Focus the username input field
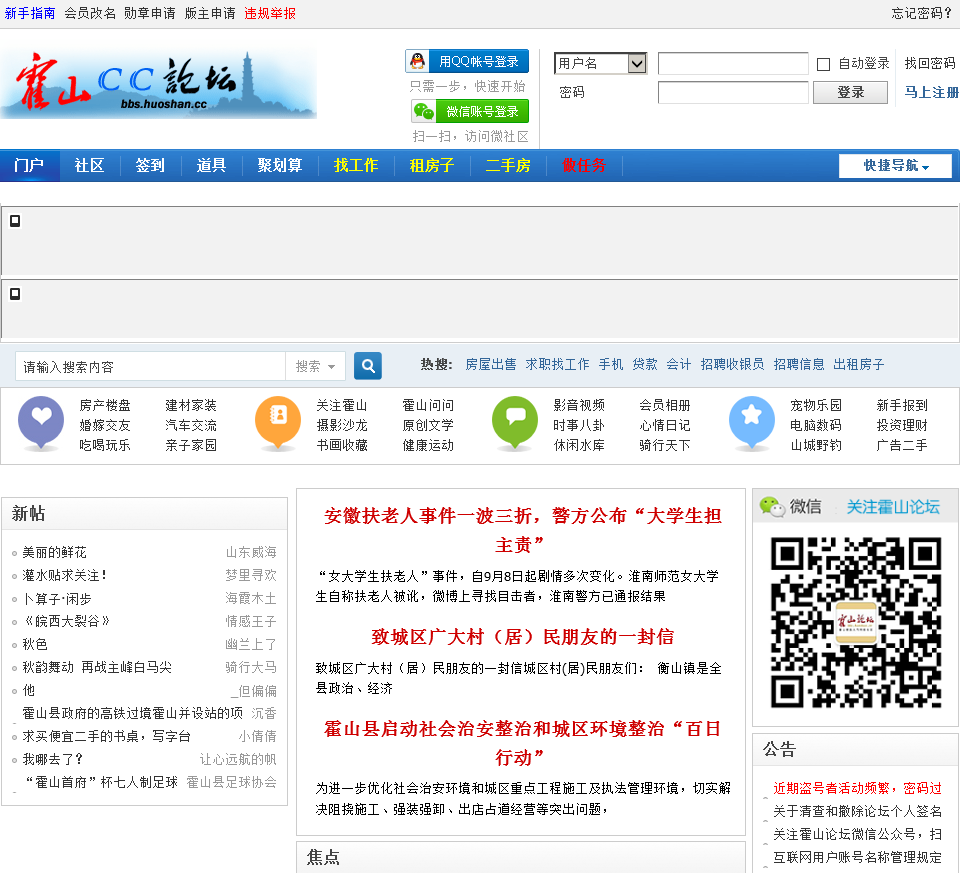This screenshot has width=960, height=873. coord(733,63)
